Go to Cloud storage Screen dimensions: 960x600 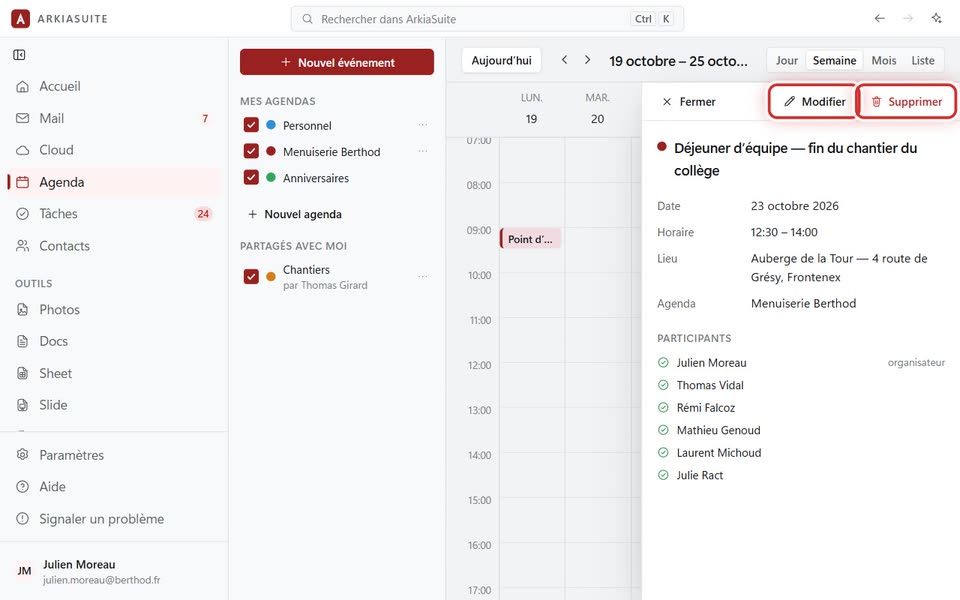(x=114, y=150)
